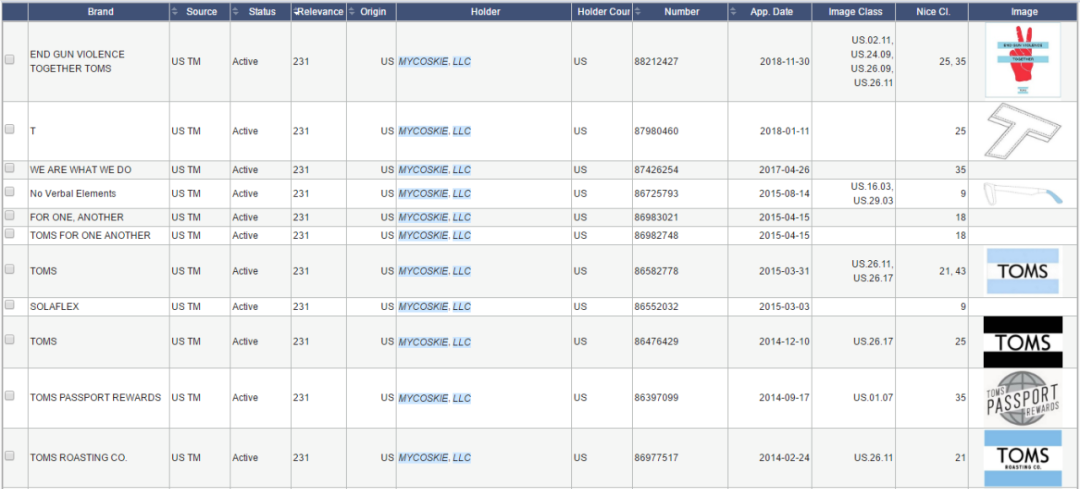Screen dimensions: 1080x489
Task: Click the Holder Country column header
Action: pyautogui.click(x=604, y=12)
